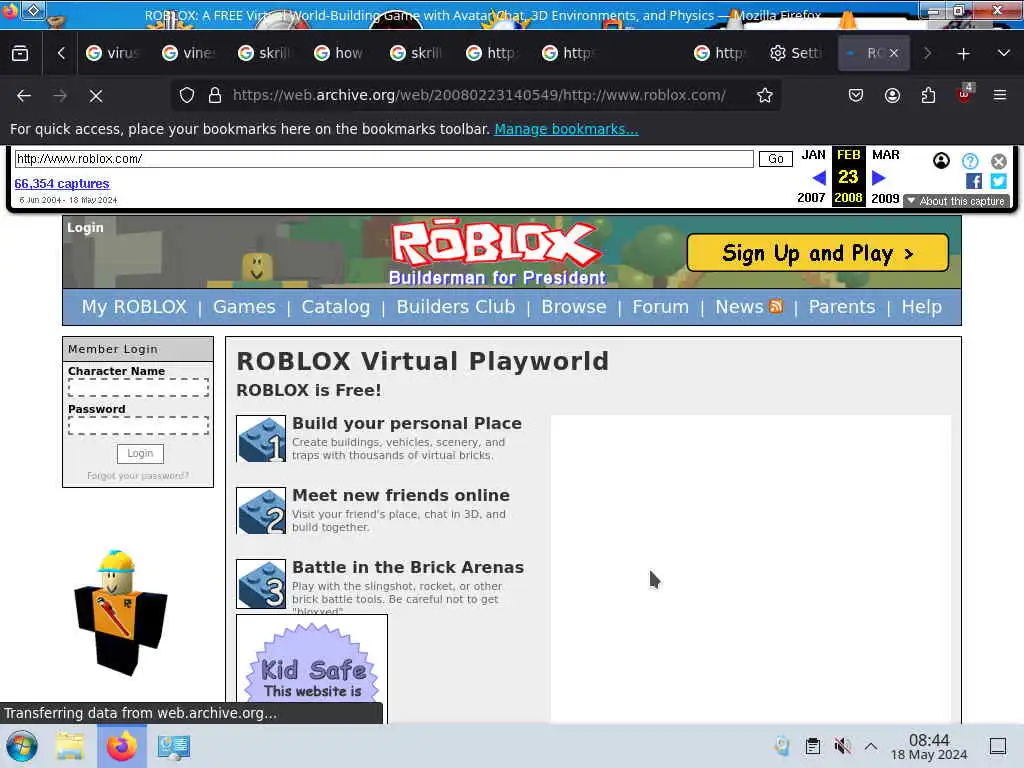This screenshot has height=768, width=1024.
Task: Open a new tab with plus button
Action: 963,54
